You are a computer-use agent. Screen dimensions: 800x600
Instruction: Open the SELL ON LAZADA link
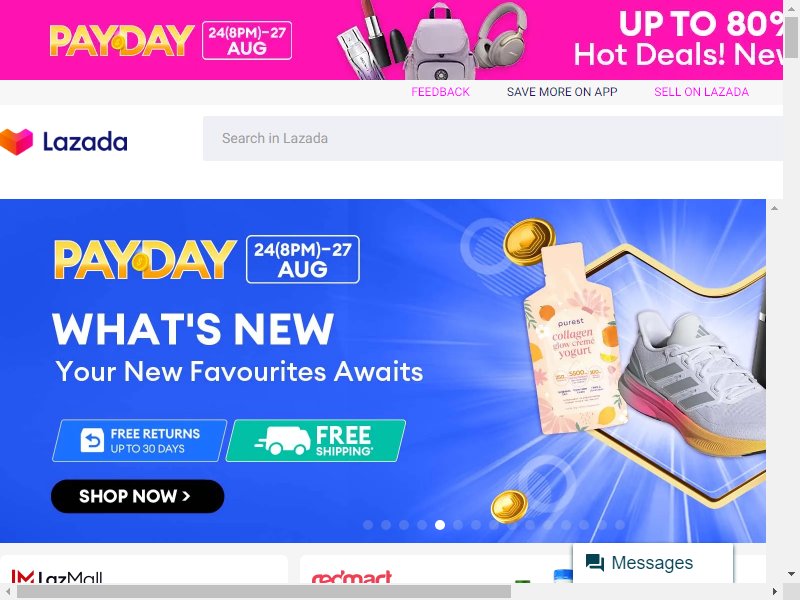click(x=702, y=92)
